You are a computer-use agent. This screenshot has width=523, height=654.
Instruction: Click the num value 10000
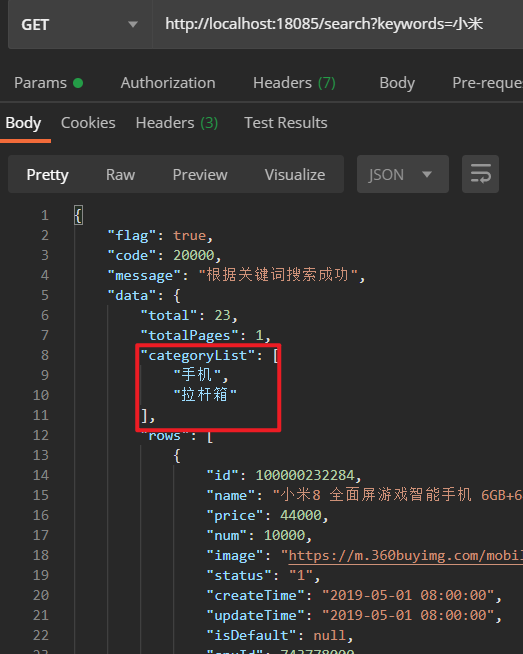coord(284,535)
